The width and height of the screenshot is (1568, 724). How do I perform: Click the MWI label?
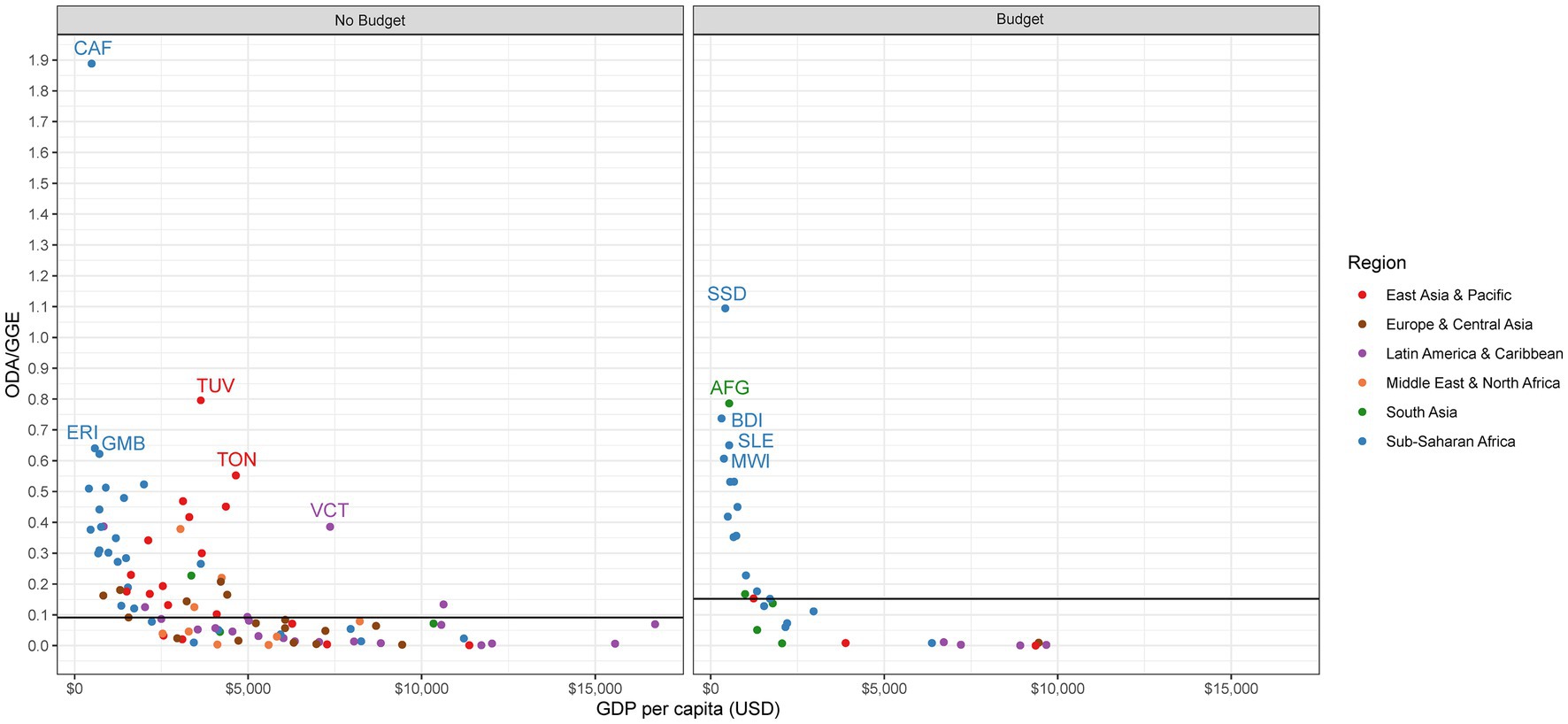click(750, 461)
